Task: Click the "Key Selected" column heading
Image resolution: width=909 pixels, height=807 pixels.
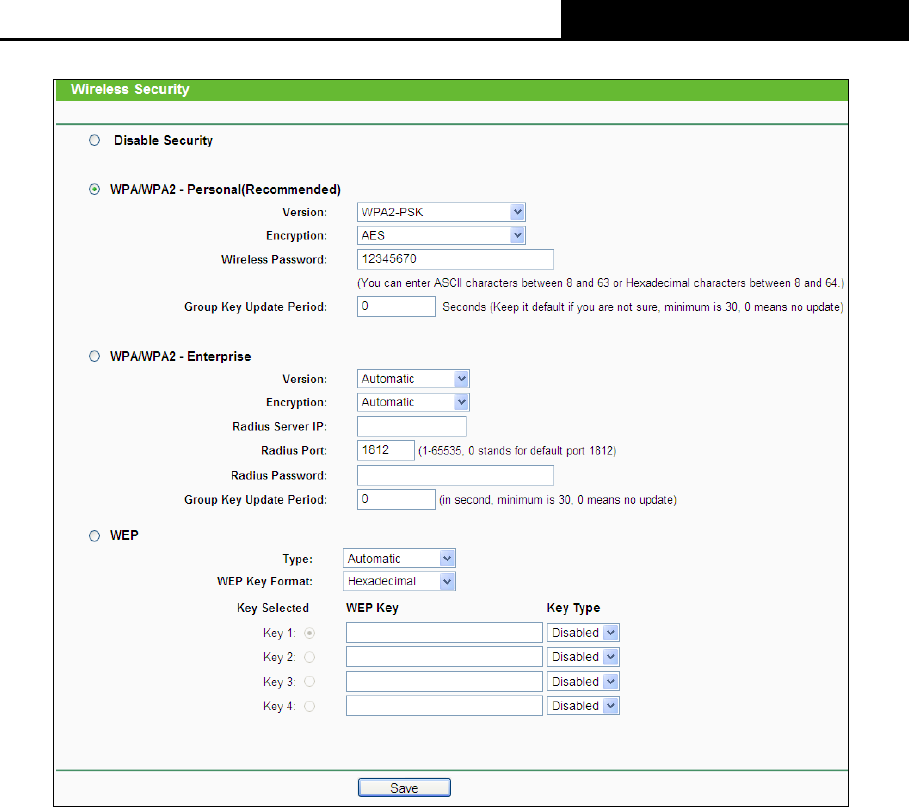Action: pos(273,608)
